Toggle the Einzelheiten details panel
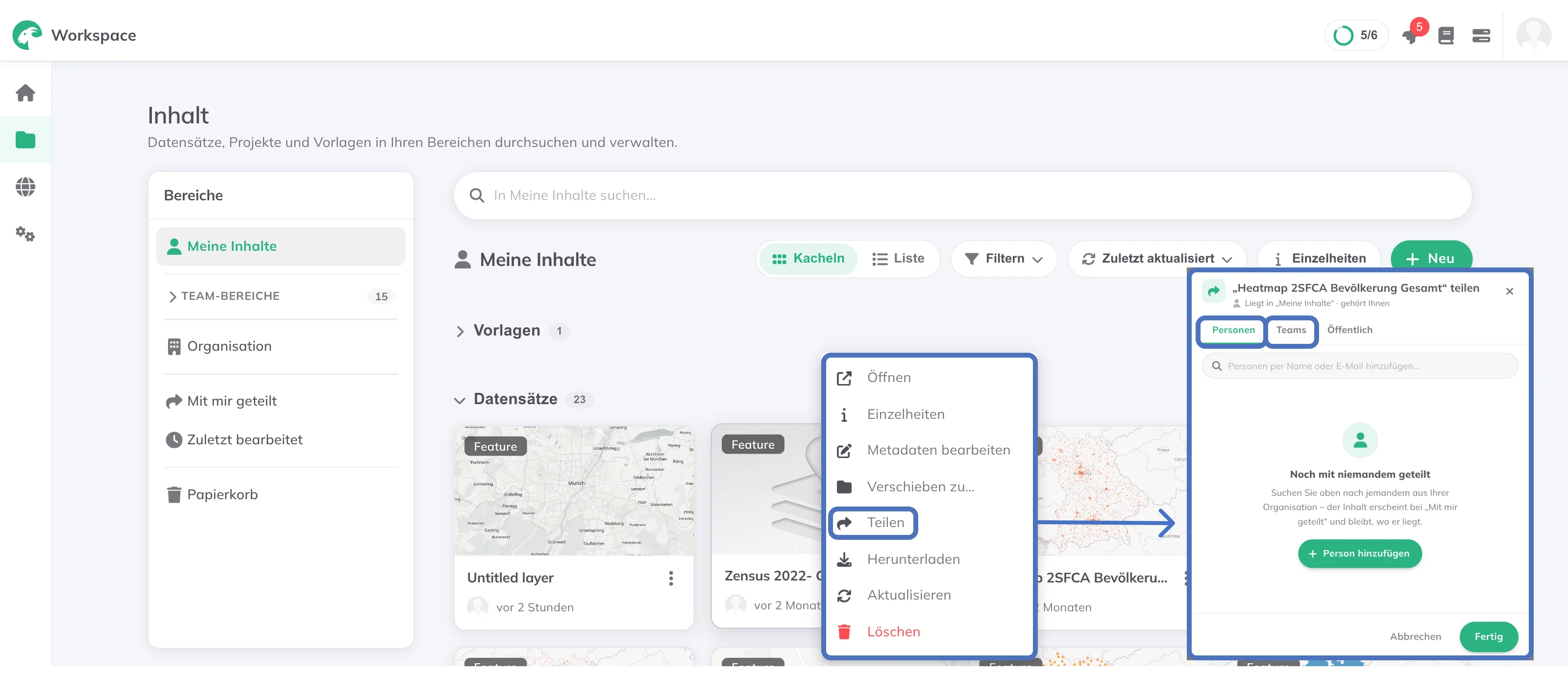The image size is (1568, 676). (1319, 259)
